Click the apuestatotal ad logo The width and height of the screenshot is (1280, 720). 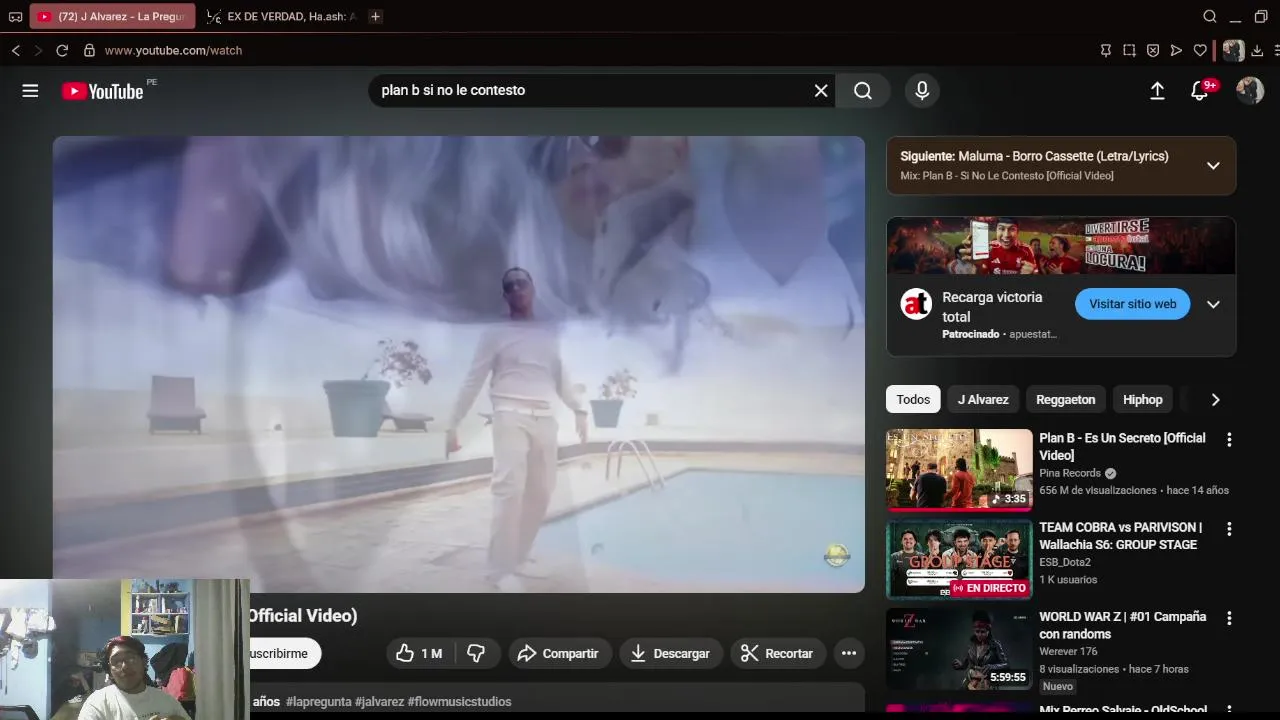click(x=916, y=304)
